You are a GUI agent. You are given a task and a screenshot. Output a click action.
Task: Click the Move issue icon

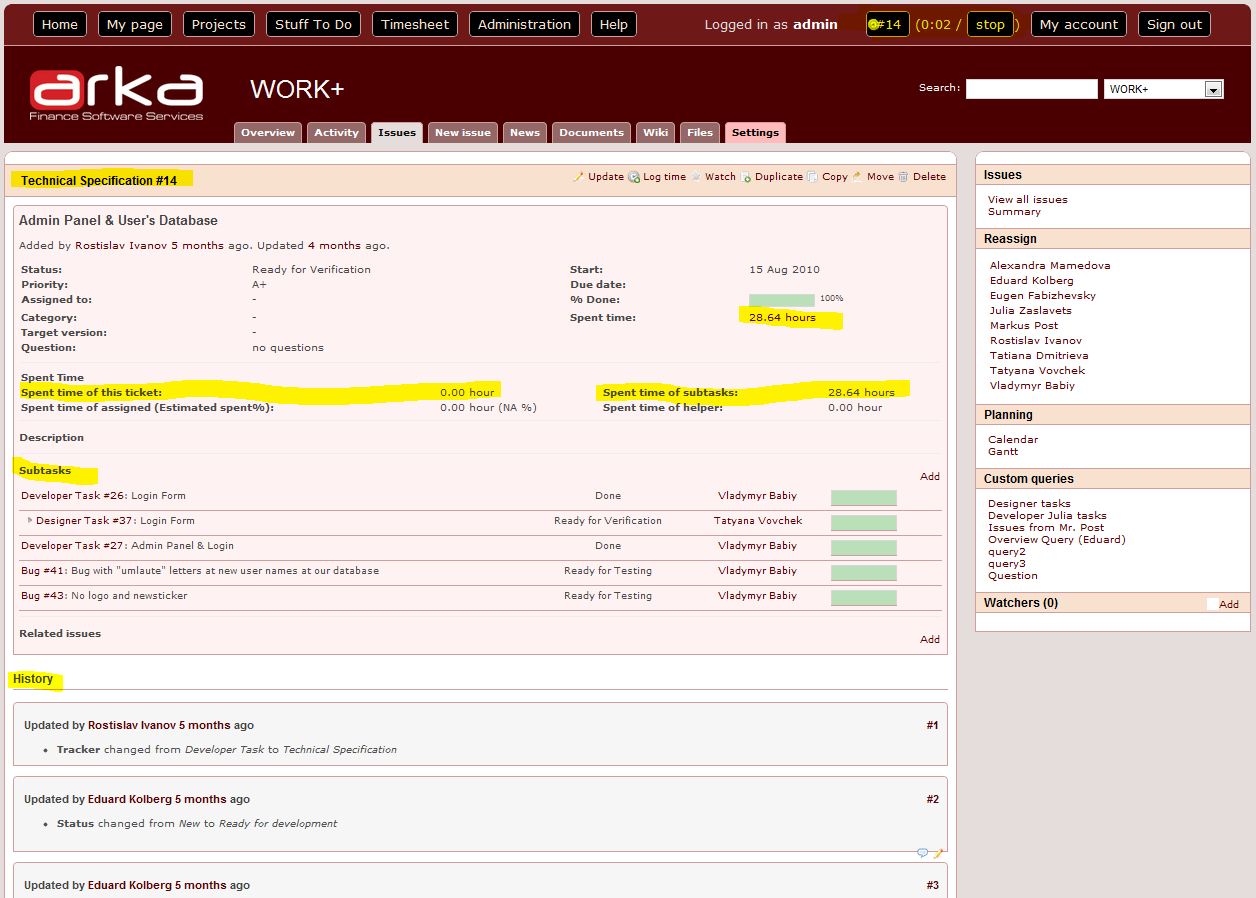click(857, 177)
